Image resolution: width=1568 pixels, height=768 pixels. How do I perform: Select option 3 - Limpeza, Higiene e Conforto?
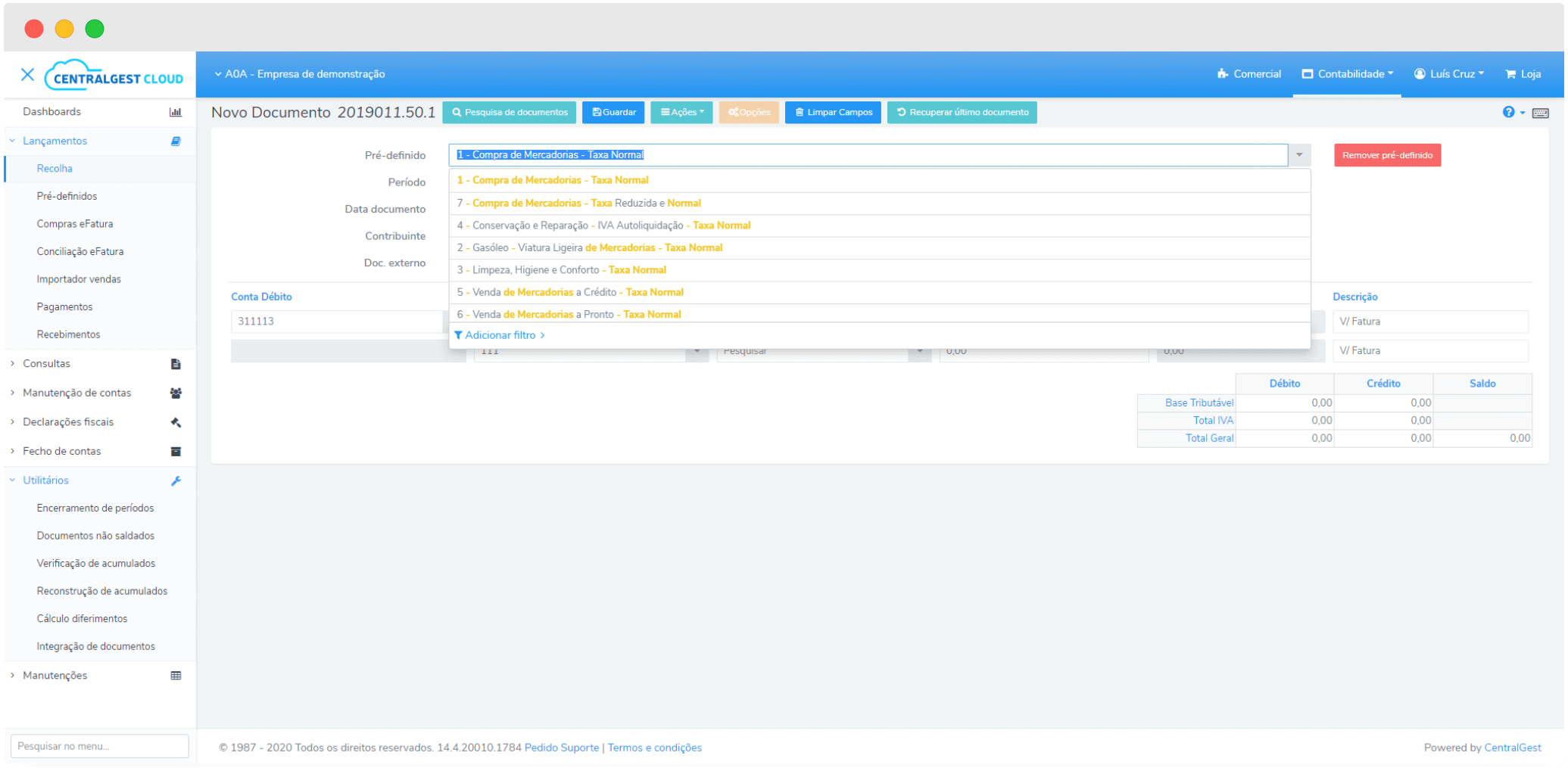coord(879,270)
